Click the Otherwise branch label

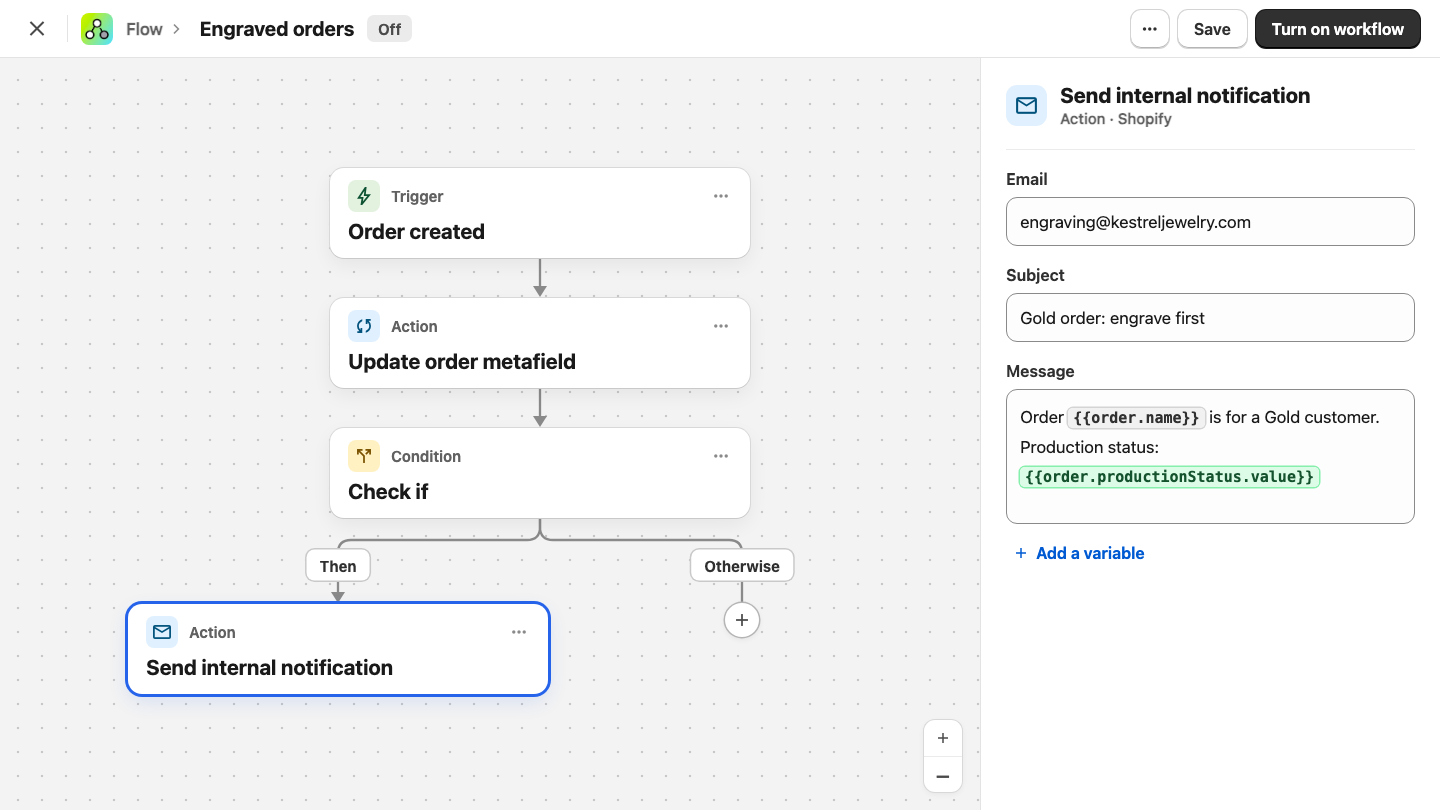(742, 566)
